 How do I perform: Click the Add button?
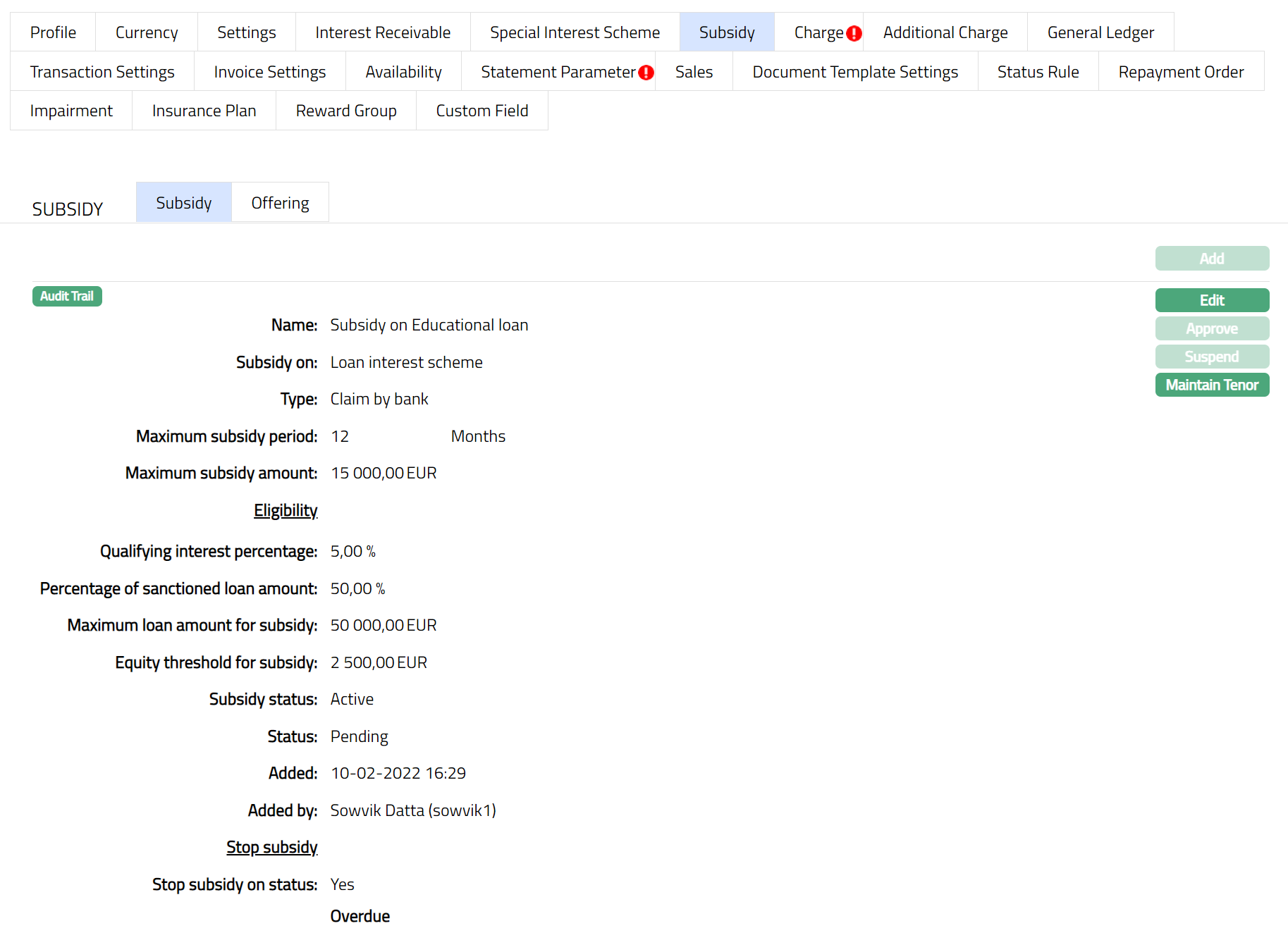[x=1211, y=259]
